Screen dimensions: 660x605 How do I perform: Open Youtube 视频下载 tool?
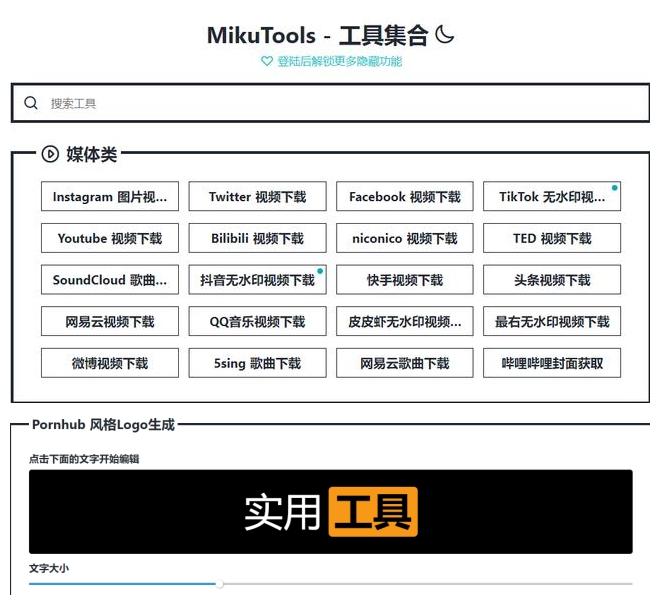(x=110, y=238)
